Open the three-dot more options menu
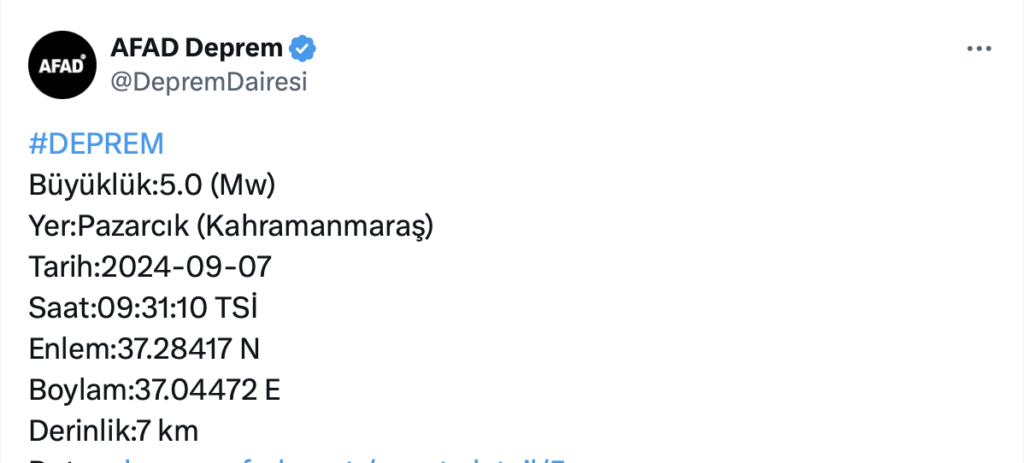Viewport: 1024px width, 463px height. point(978,49)
